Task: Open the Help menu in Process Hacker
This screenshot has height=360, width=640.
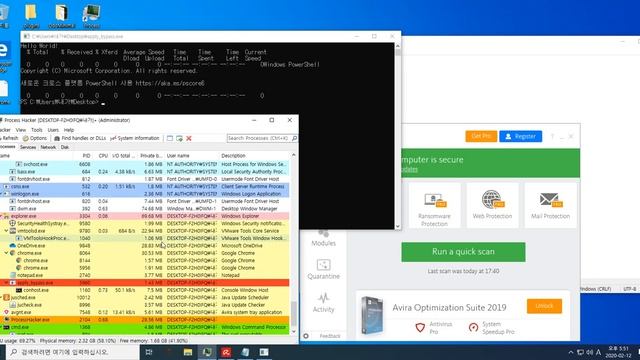Action: [x=69, y=130]
